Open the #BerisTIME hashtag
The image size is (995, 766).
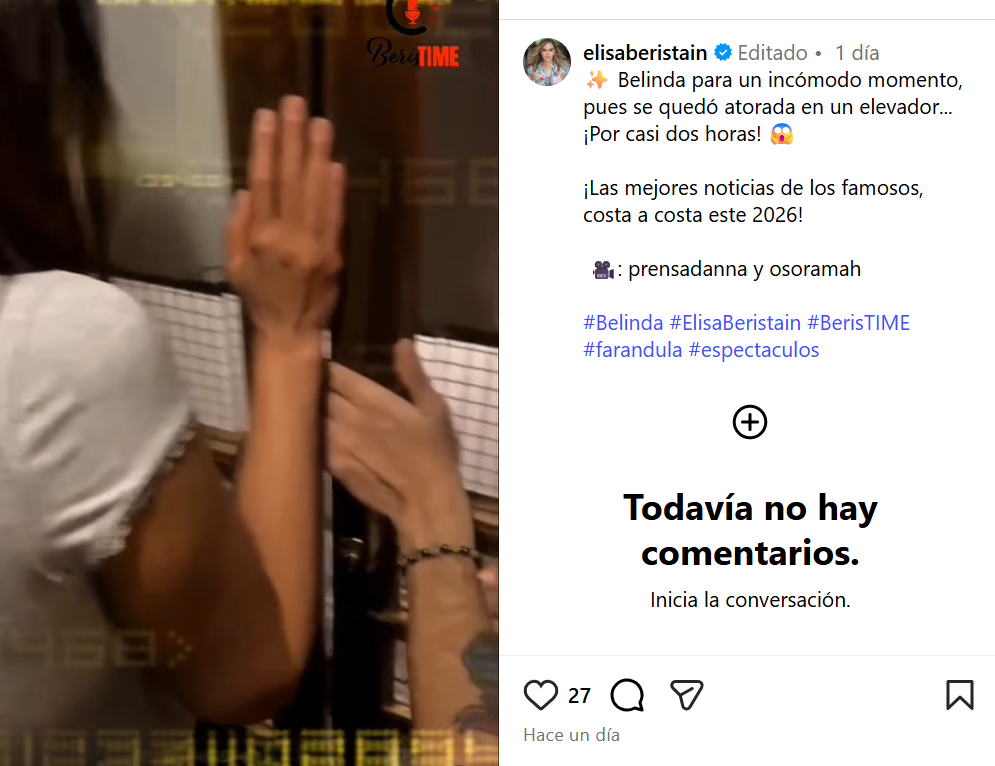click(x=858, y=322)
